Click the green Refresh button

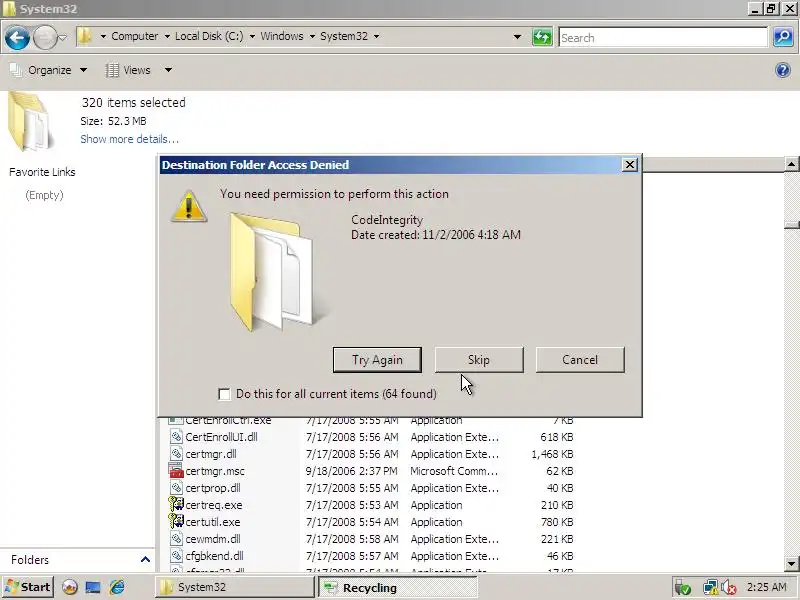point(542,37)
